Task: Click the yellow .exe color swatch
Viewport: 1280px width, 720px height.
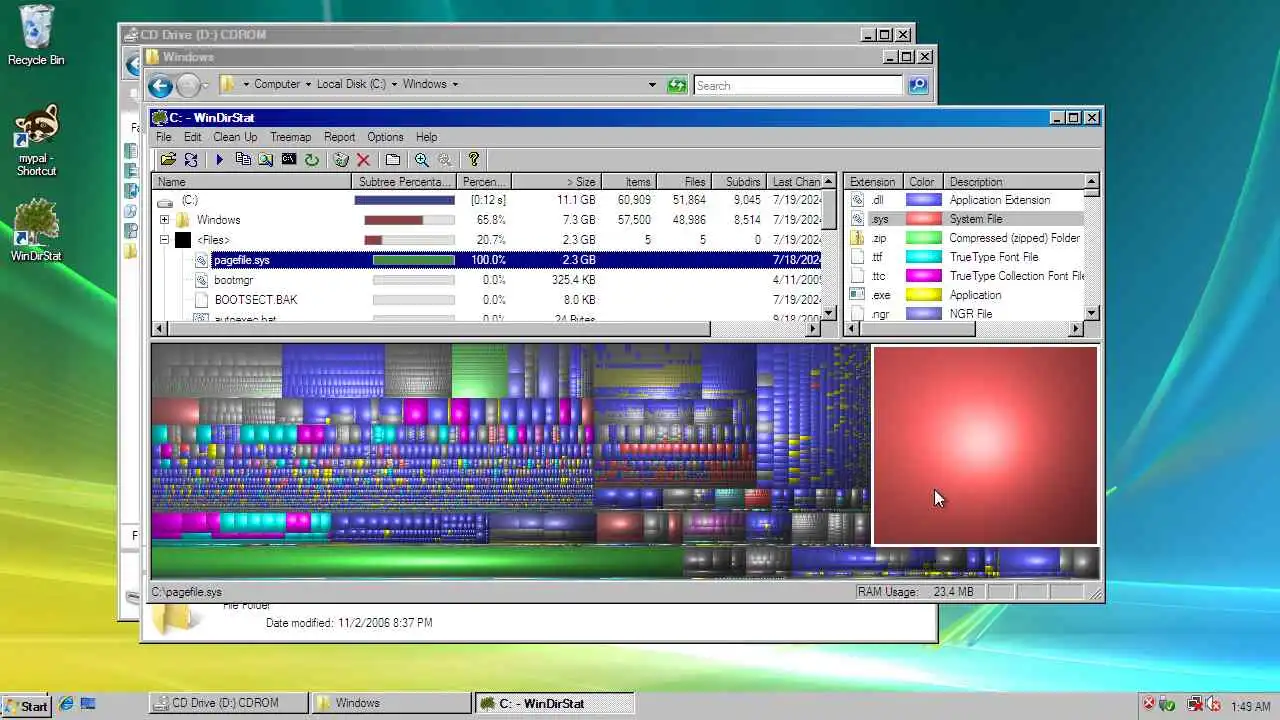Action: click(x=923, y=295)
